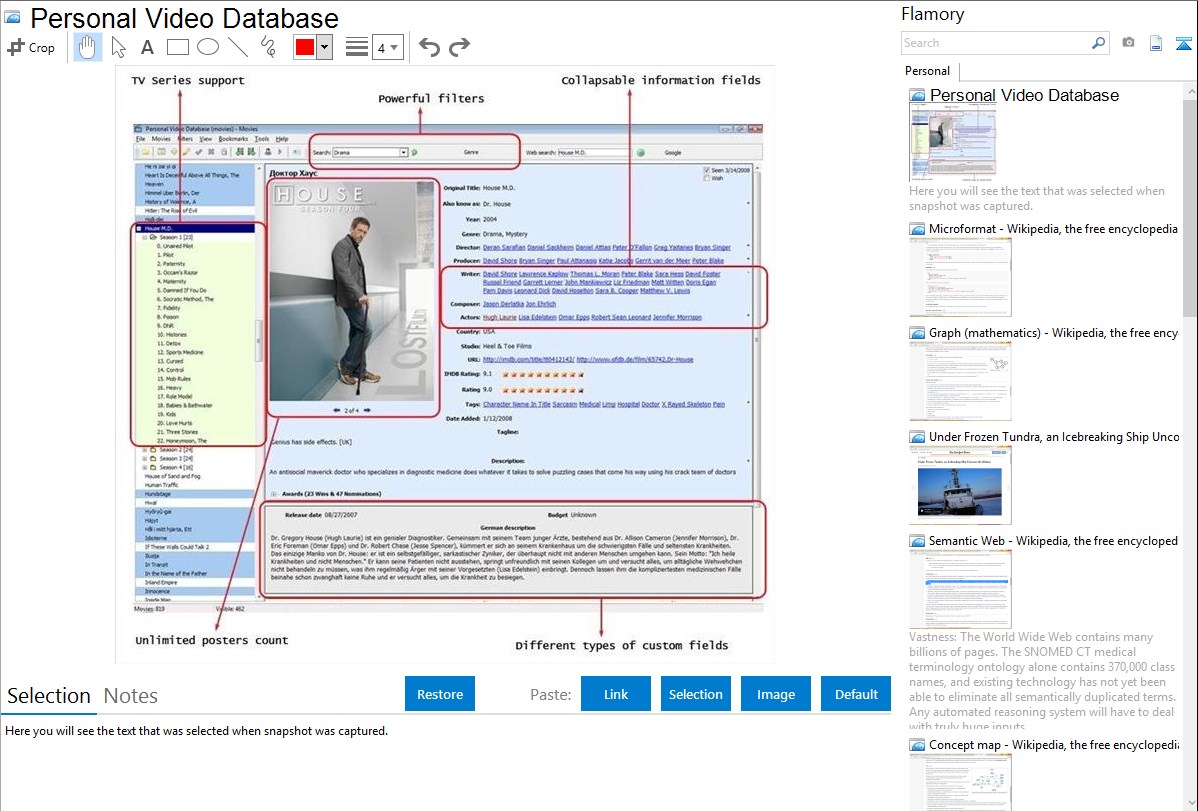Image resolution: width=1198 pixels, height=811 pixels.
Task: Click the Default paste button
Action: (x=856, y=694)
